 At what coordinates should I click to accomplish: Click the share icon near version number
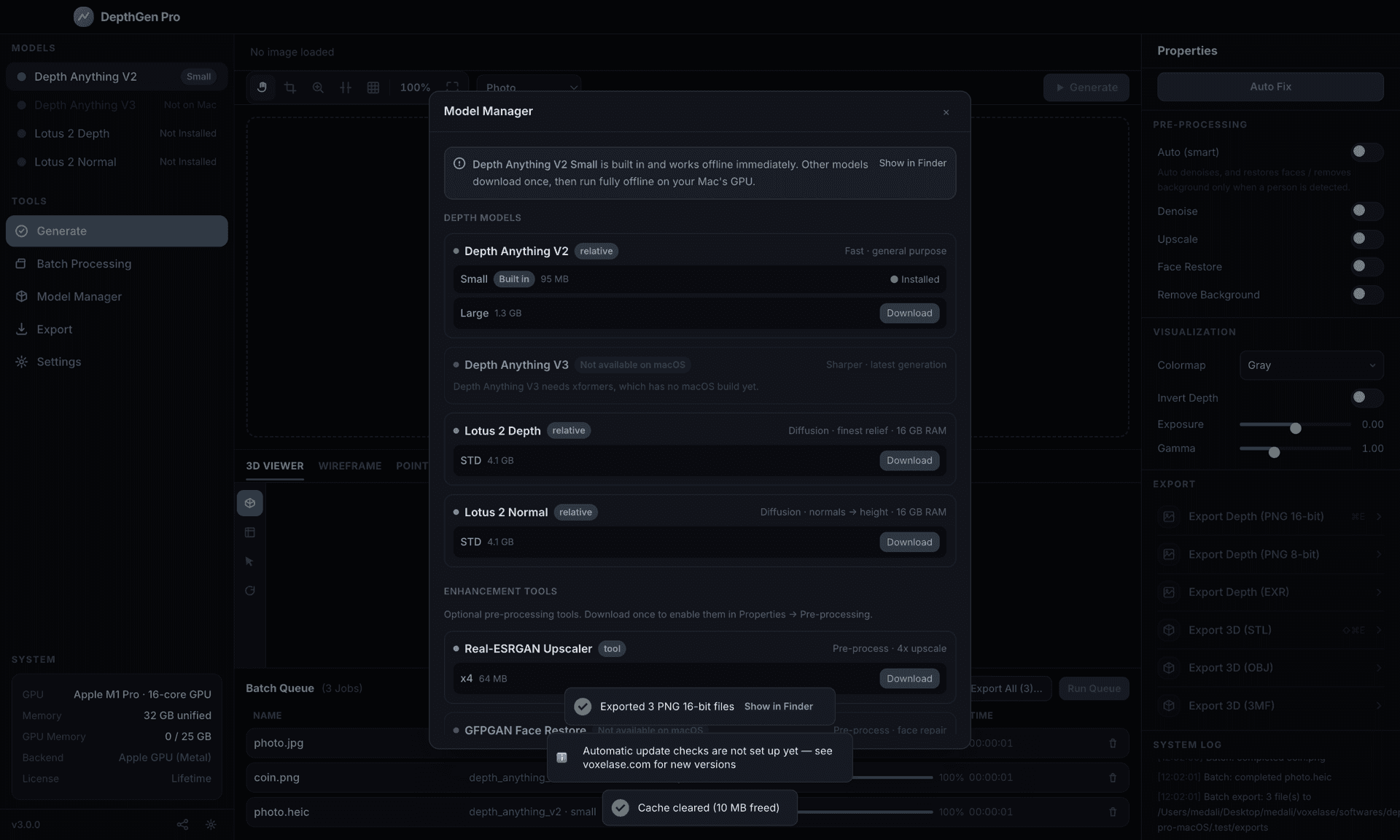(182, 825)
